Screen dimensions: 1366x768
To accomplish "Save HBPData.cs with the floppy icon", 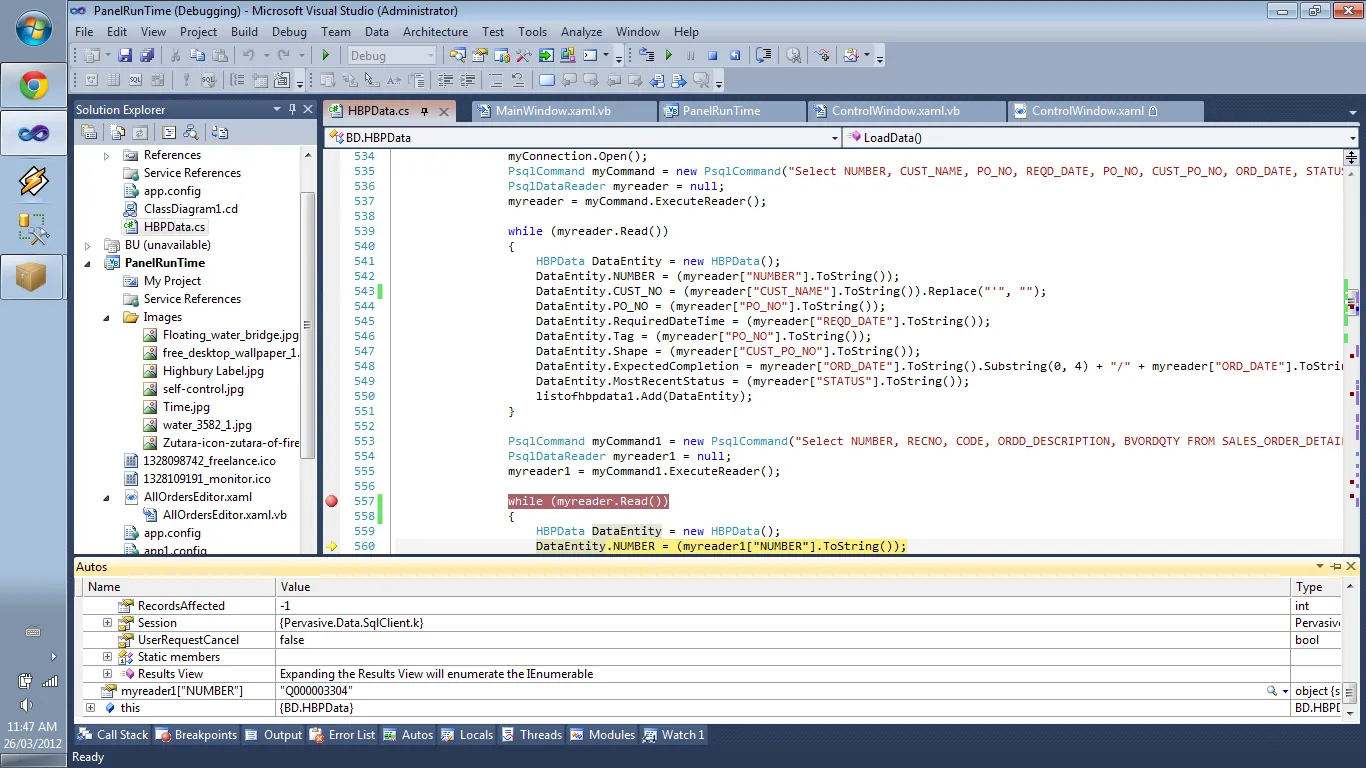I will [x=125, y=56].
